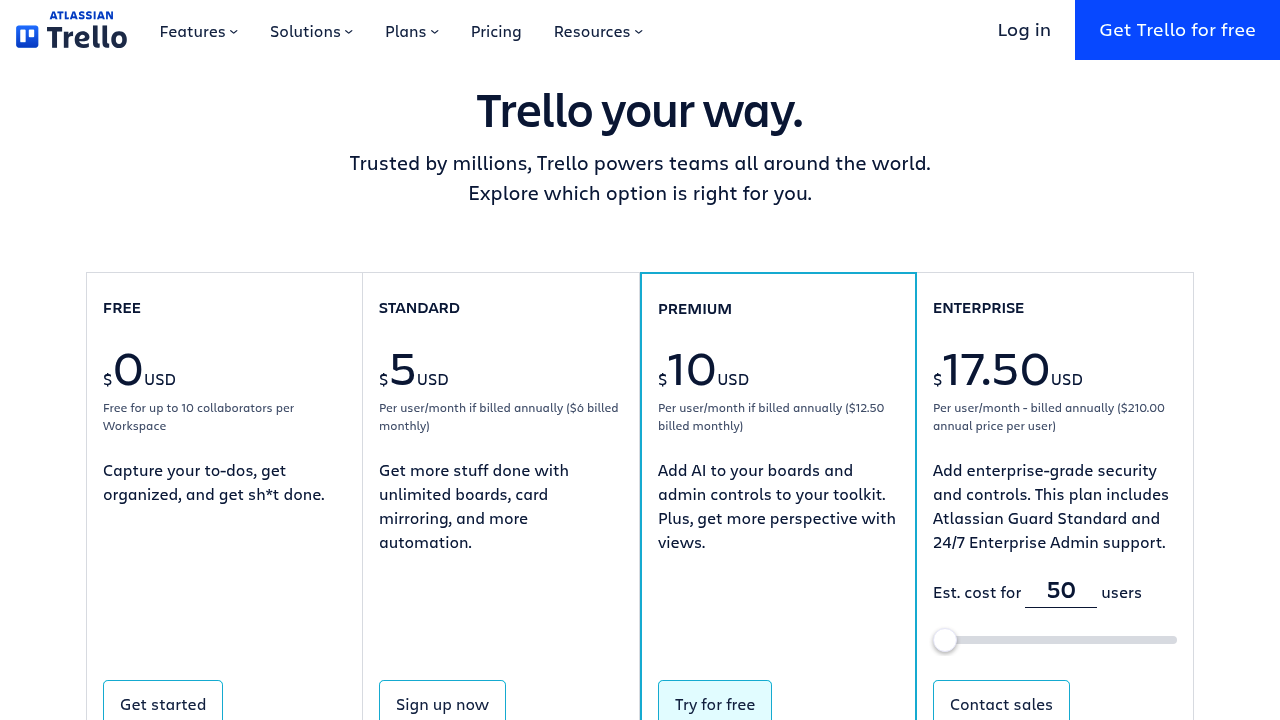Click the Enterprise plan heading
This screenshot has width=1280, height=720.
[978, 308]
